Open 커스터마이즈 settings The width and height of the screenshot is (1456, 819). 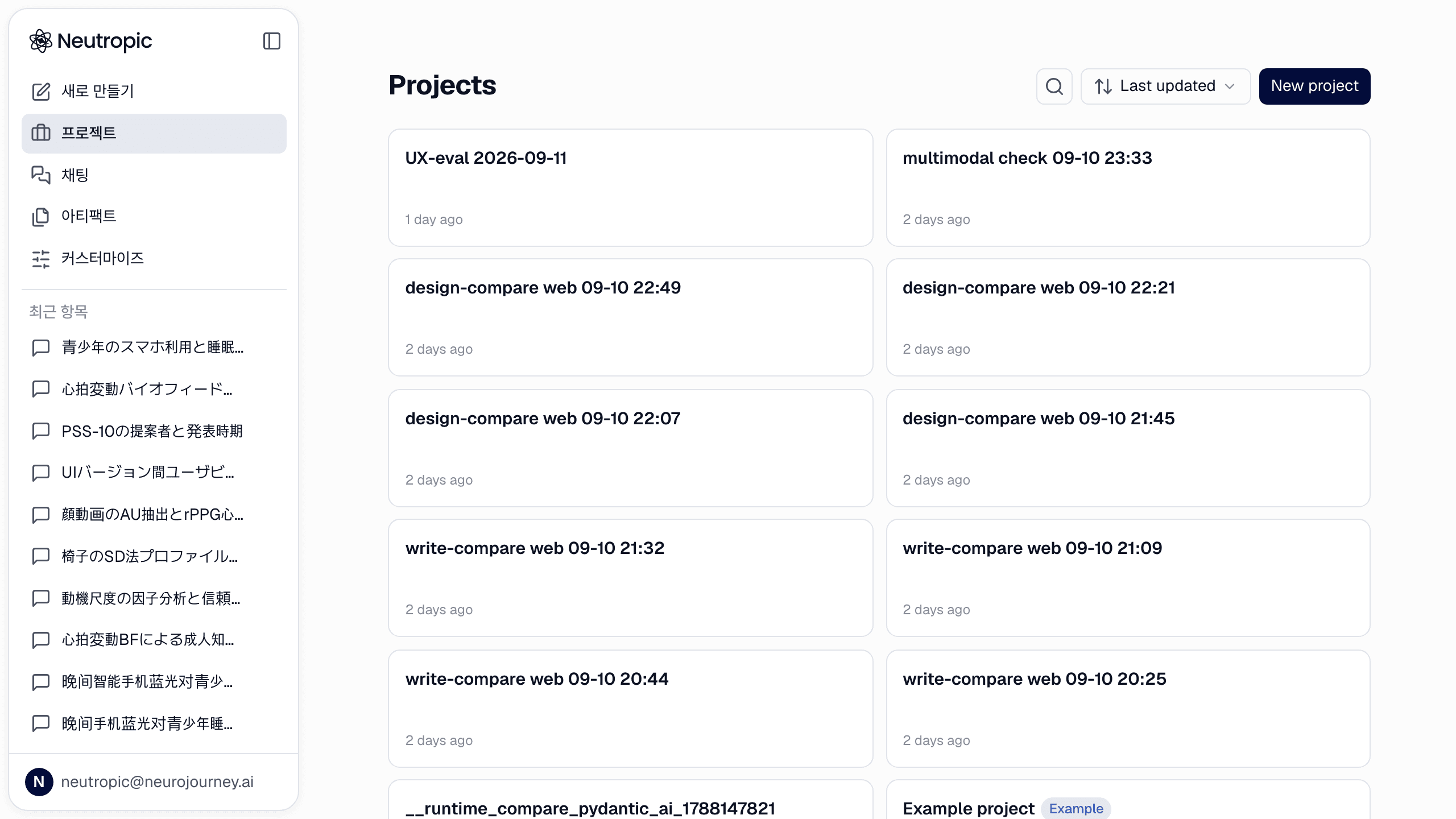[x=154, y=259]
